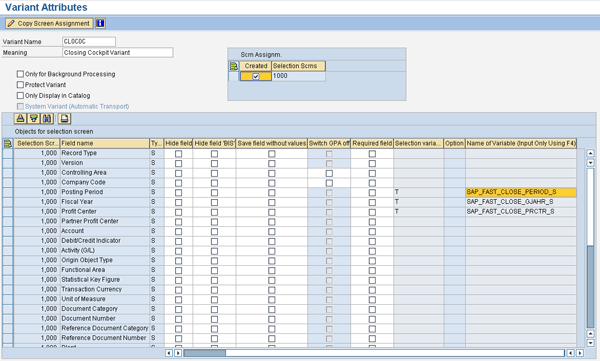This screenshot has width=600, height=361.
Task: Click the Hide field column header
Action: (178, 143)
